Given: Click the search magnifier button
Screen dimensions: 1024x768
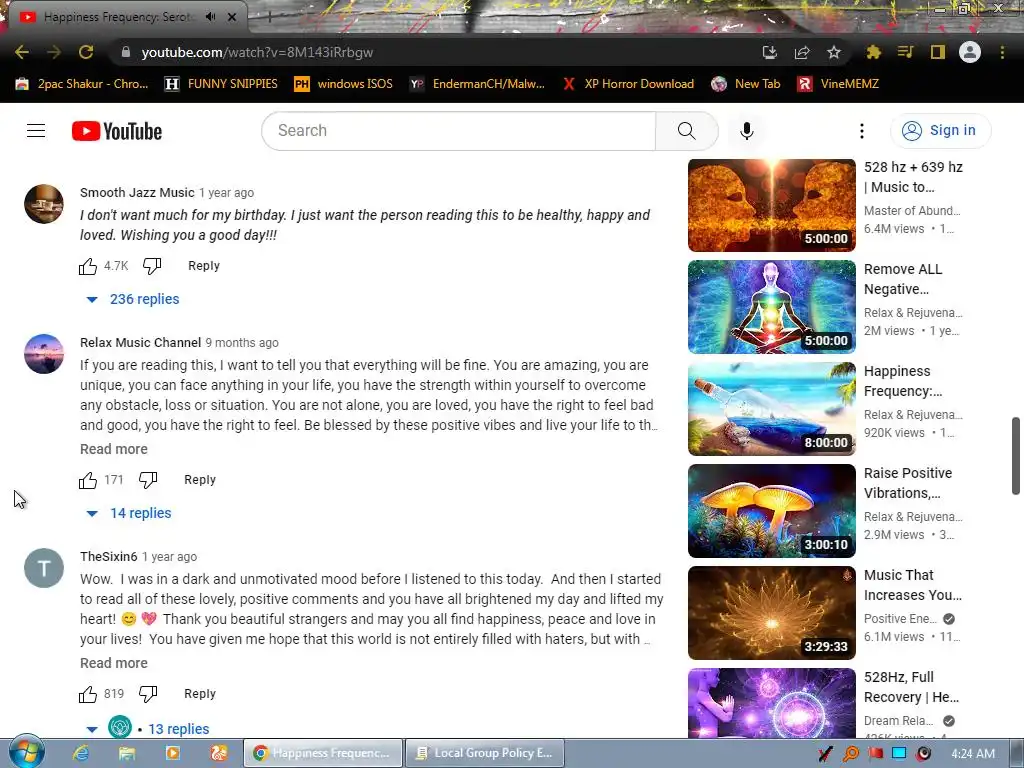Looking at the screenshot, I should [x=686, y=131].
